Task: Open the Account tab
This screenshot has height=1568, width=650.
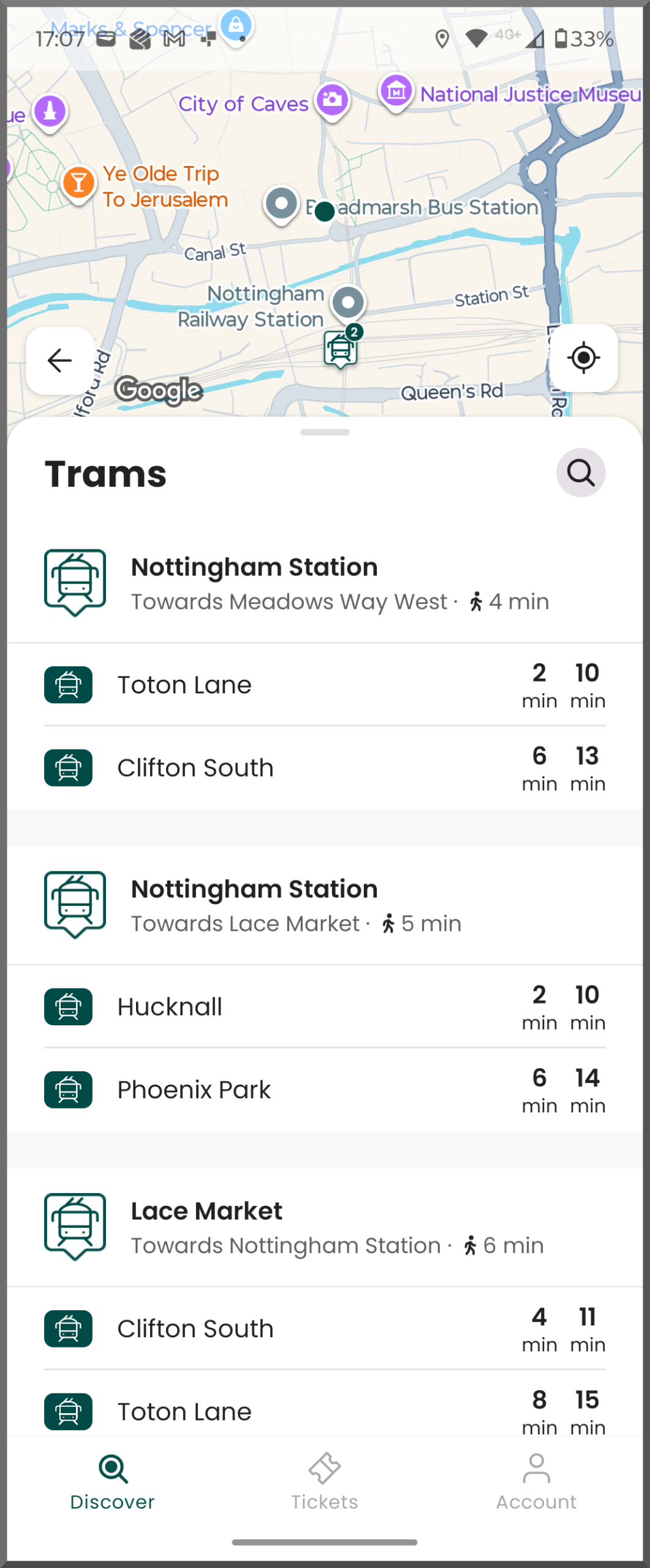Action: pos(536,1482)
